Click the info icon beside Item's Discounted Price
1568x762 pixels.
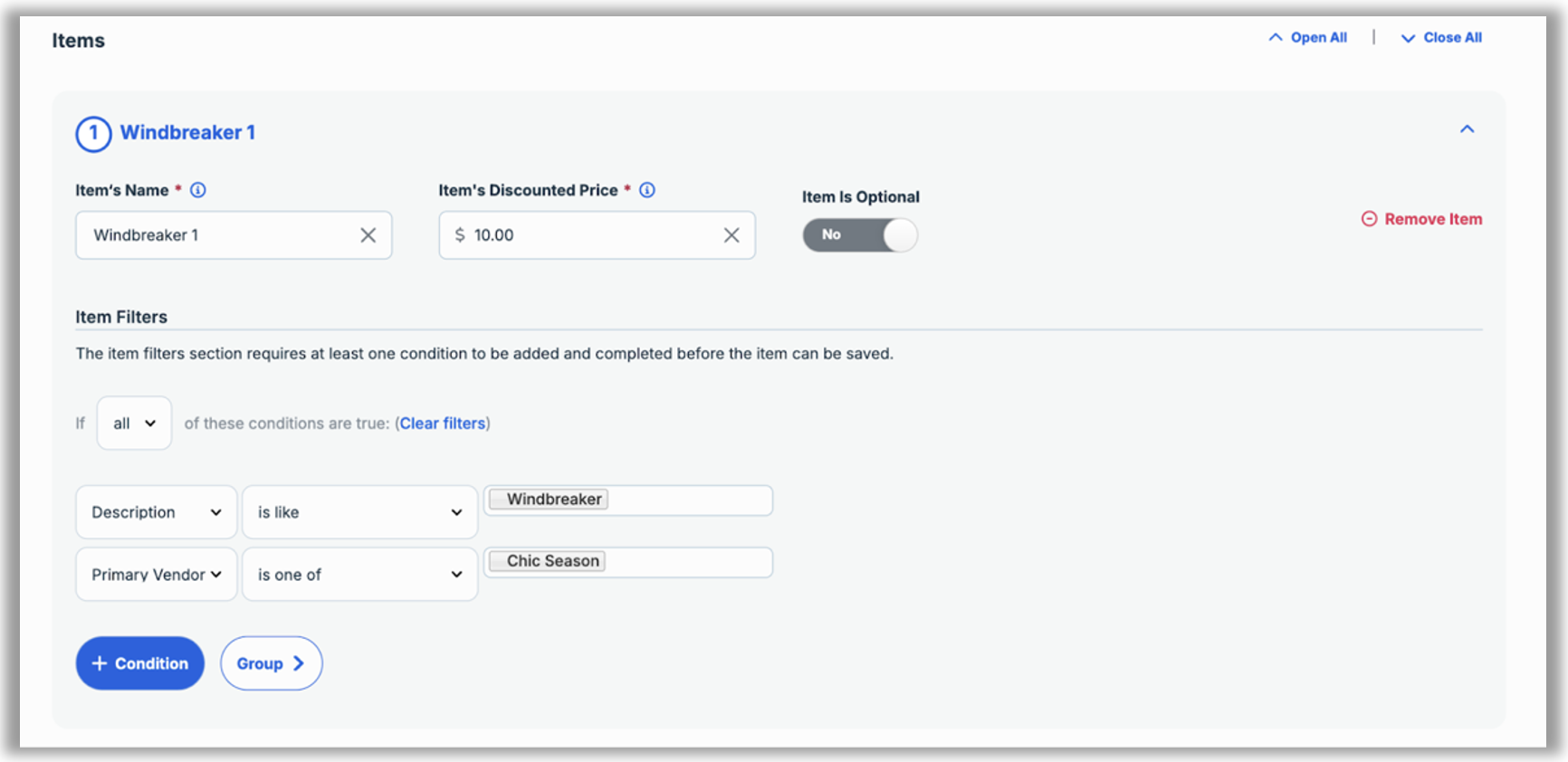(647, 190)
